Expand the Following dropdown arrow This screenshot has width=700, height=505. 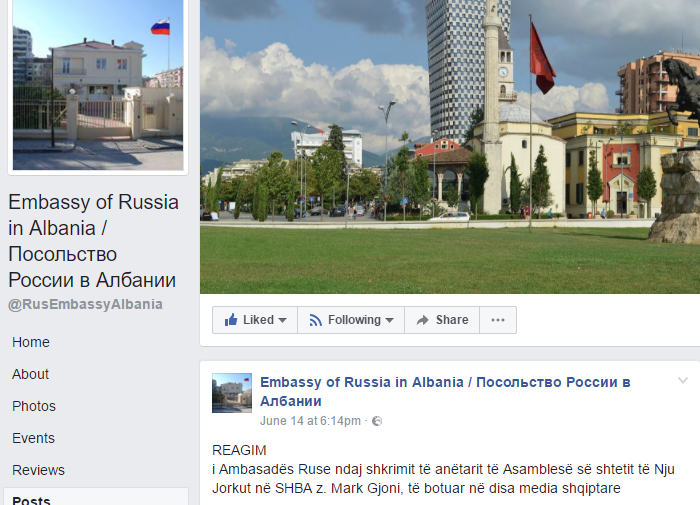389,320
